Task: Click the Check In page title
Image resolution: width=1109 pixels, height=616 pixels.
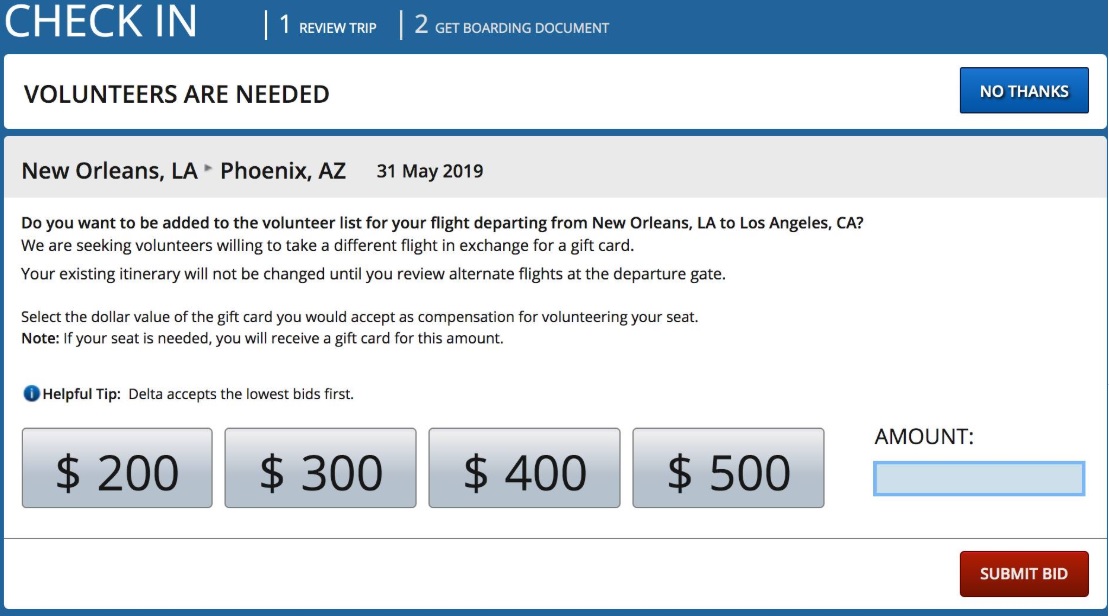Action: point(101,22)
